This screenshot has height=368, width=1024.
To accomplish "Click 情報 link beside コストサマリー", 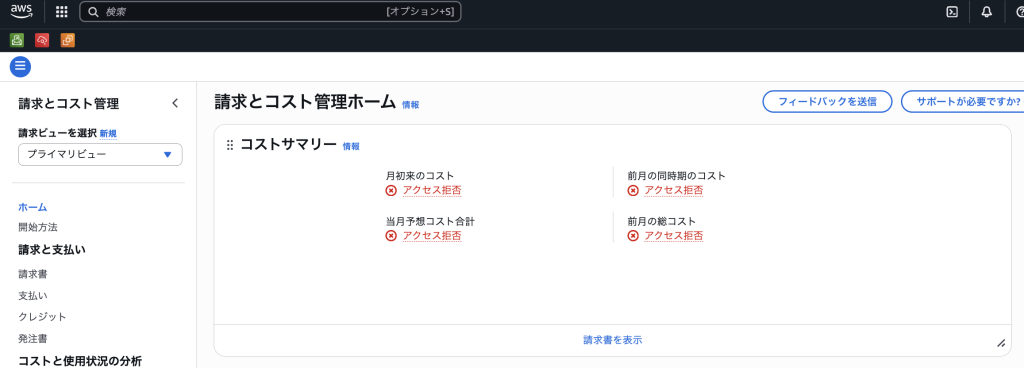I will tap(351, 147).
